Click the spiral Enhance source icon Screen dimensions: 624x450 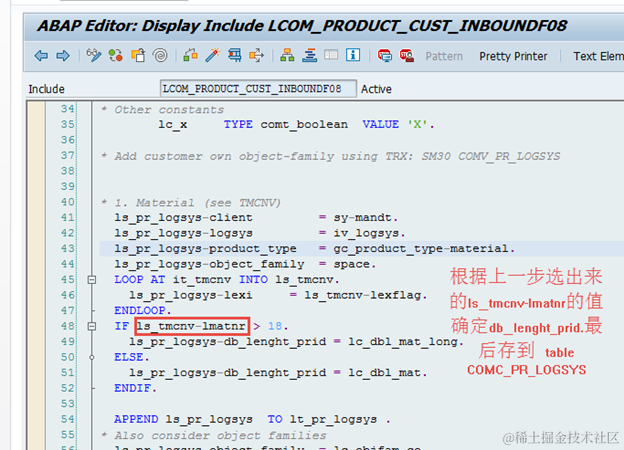(160, 55)
